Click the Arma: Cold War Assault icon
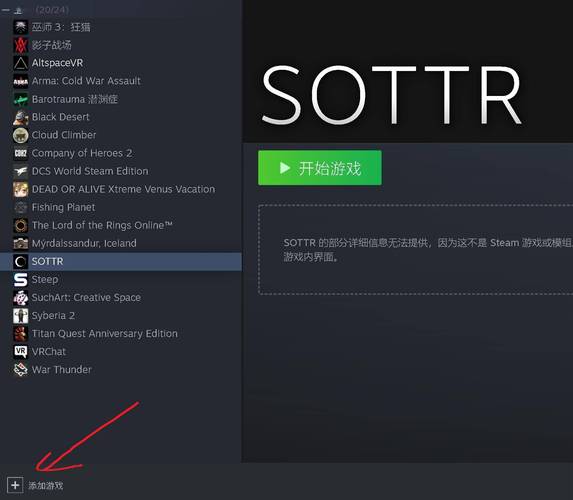This screenshot has width=573, height=500. click(x=20, y=81)
